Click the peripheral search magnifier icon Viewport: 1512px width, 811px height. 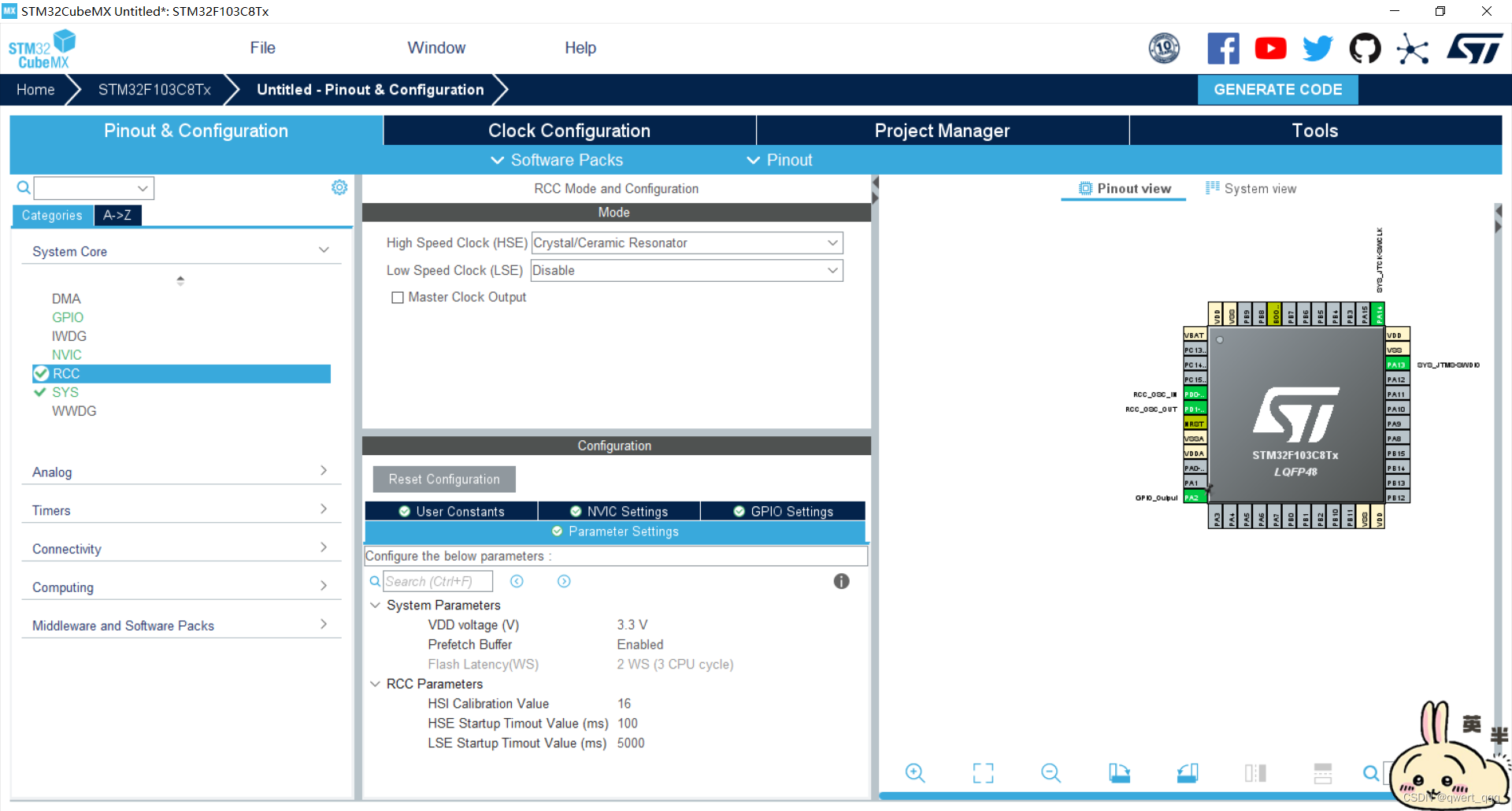point(24,187)
